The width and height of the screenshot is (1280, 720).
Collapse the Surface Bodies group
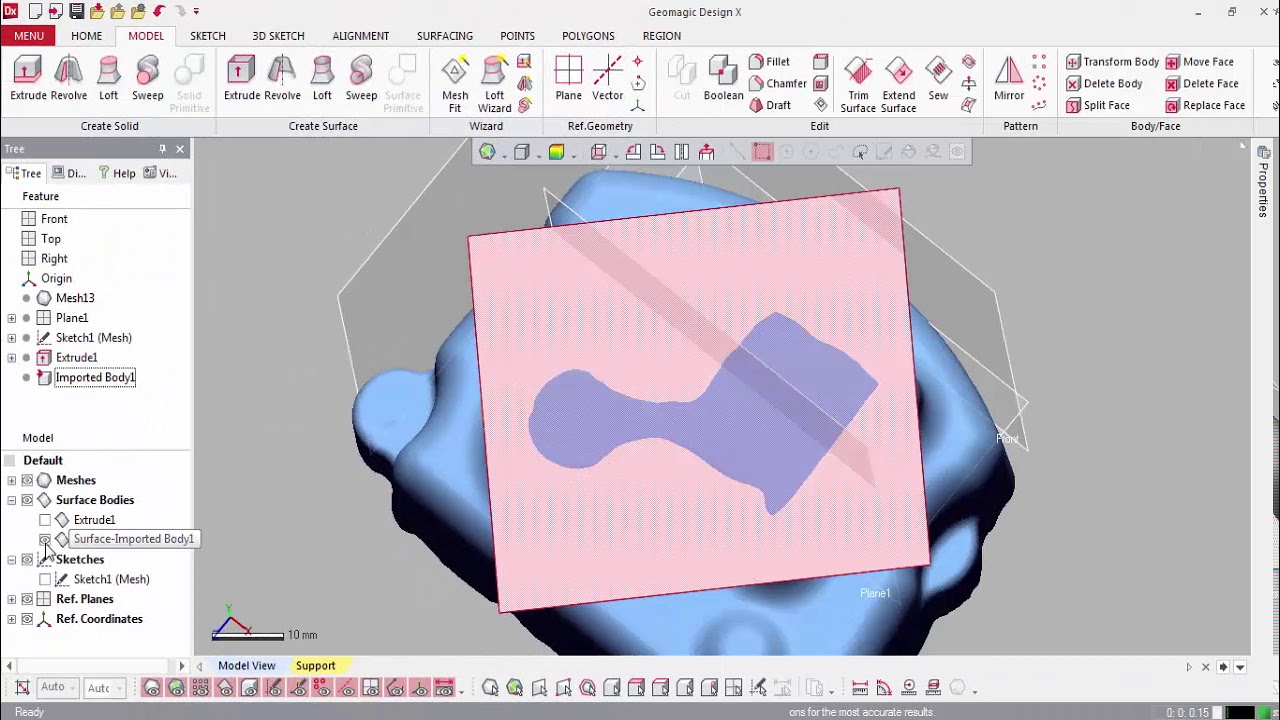pyautogui.click(x=11, y=500)
